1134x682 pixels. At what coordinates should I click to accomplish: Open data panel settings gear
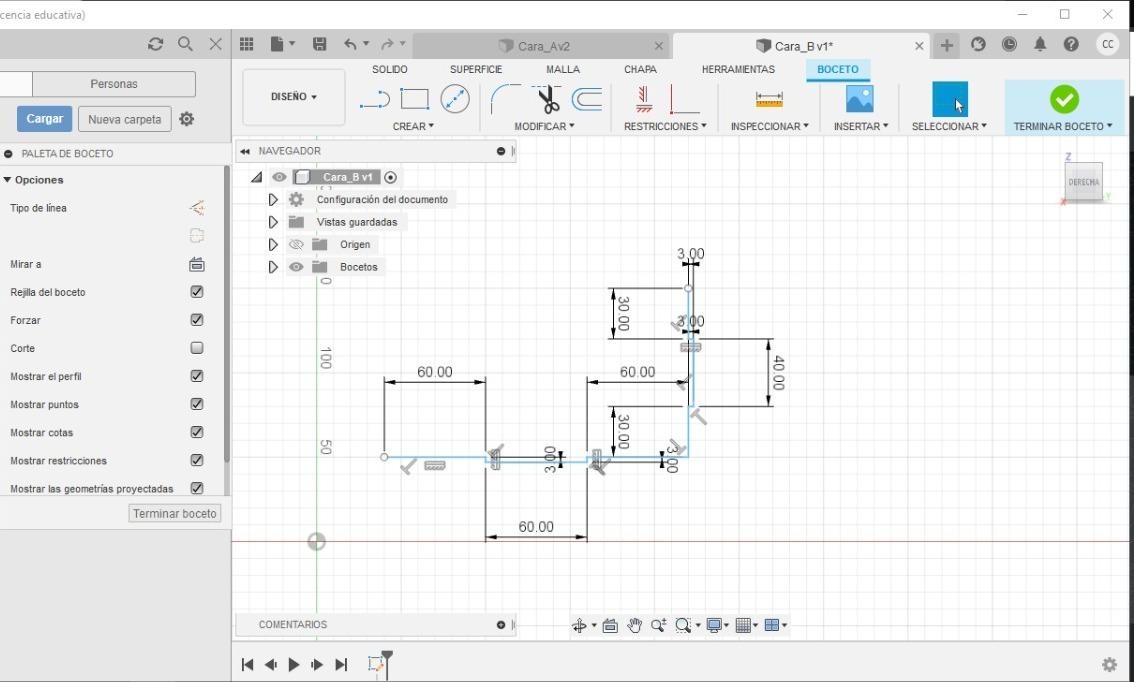click(187, 119)
